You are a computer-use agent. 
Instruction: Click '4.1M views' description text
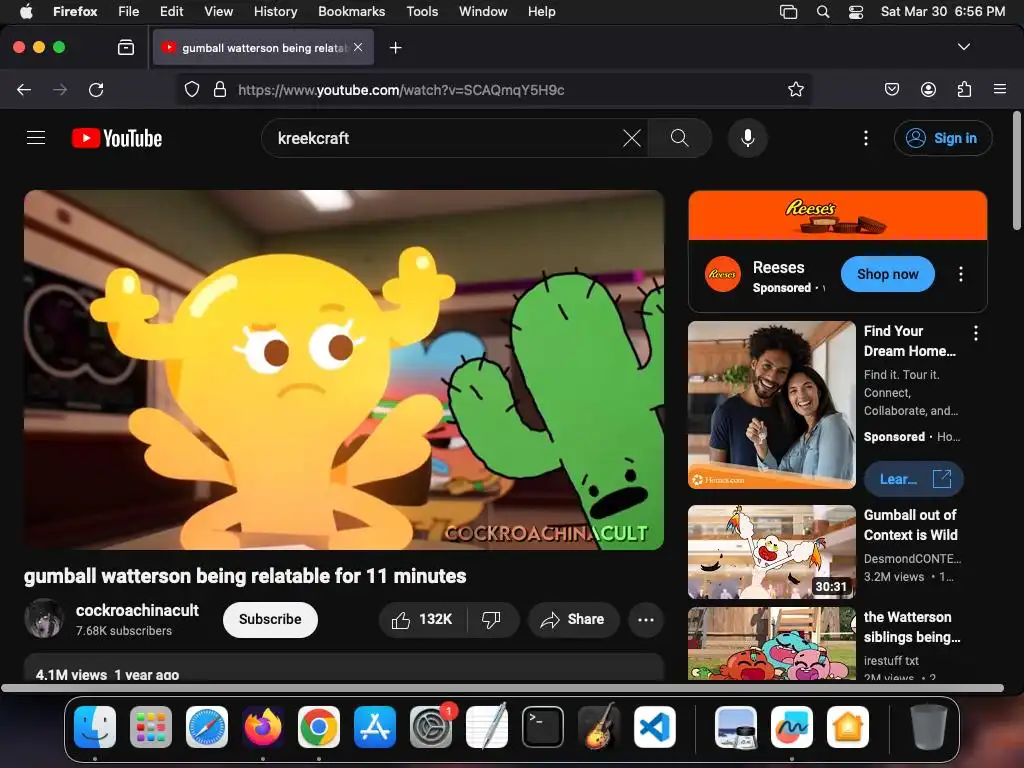click(x=71, y=675)
